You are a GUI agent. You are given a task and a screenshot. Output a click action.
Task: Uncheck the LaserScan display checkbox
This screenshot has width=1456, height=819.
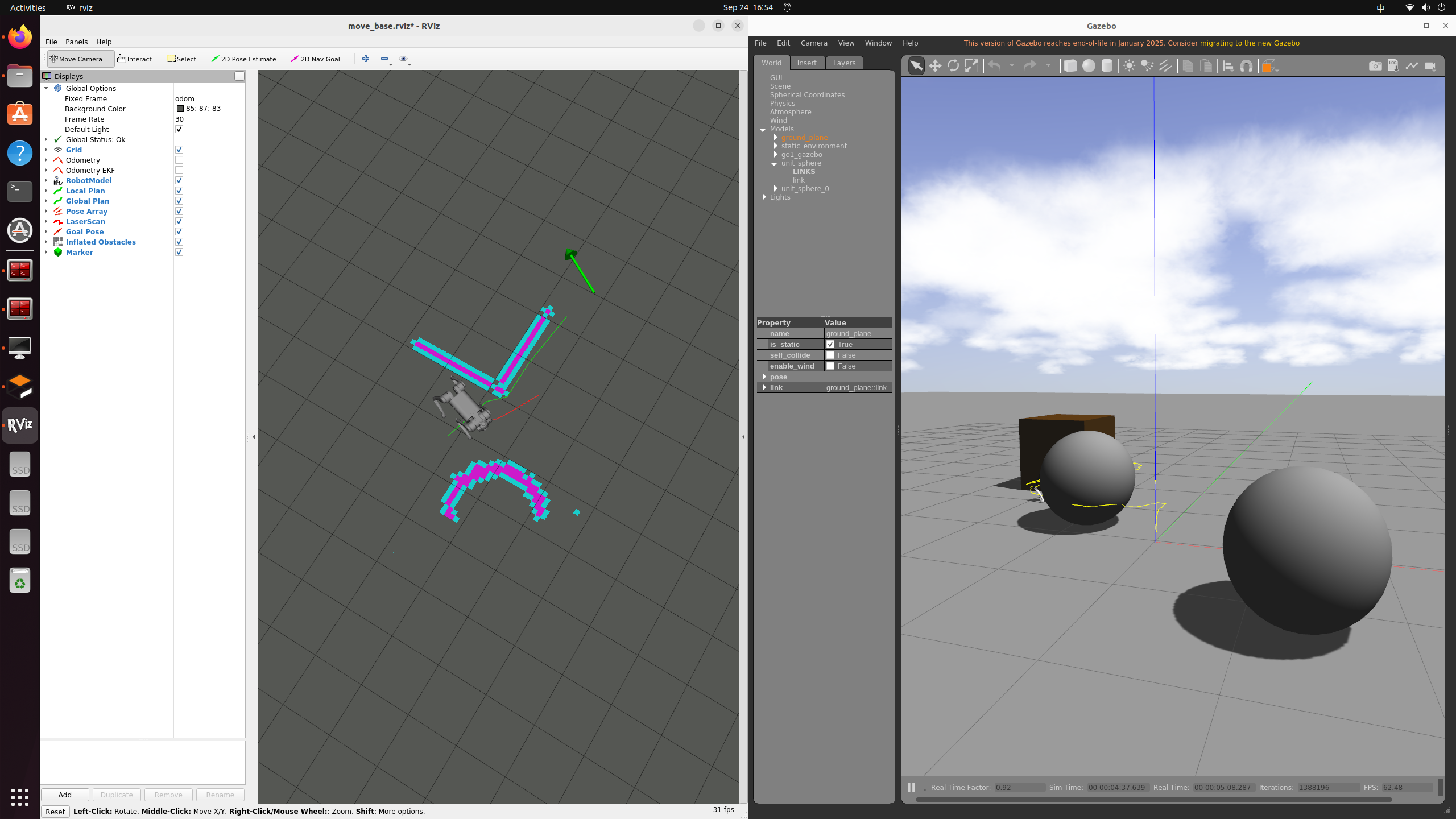pyautogui.click(x=179, y=222)
